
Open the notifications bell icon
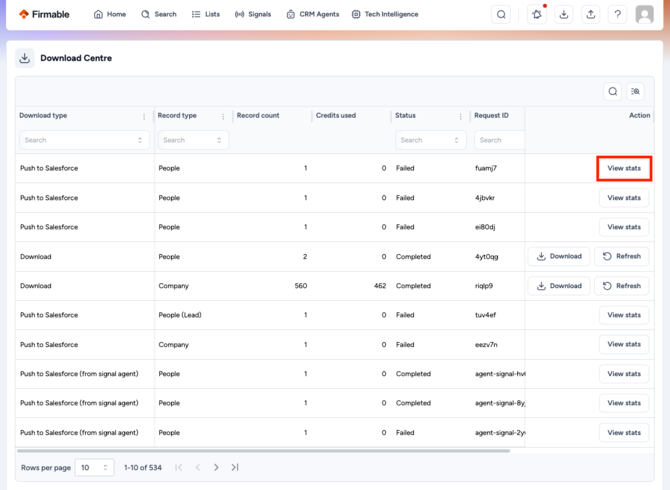(x=537, y=15)
